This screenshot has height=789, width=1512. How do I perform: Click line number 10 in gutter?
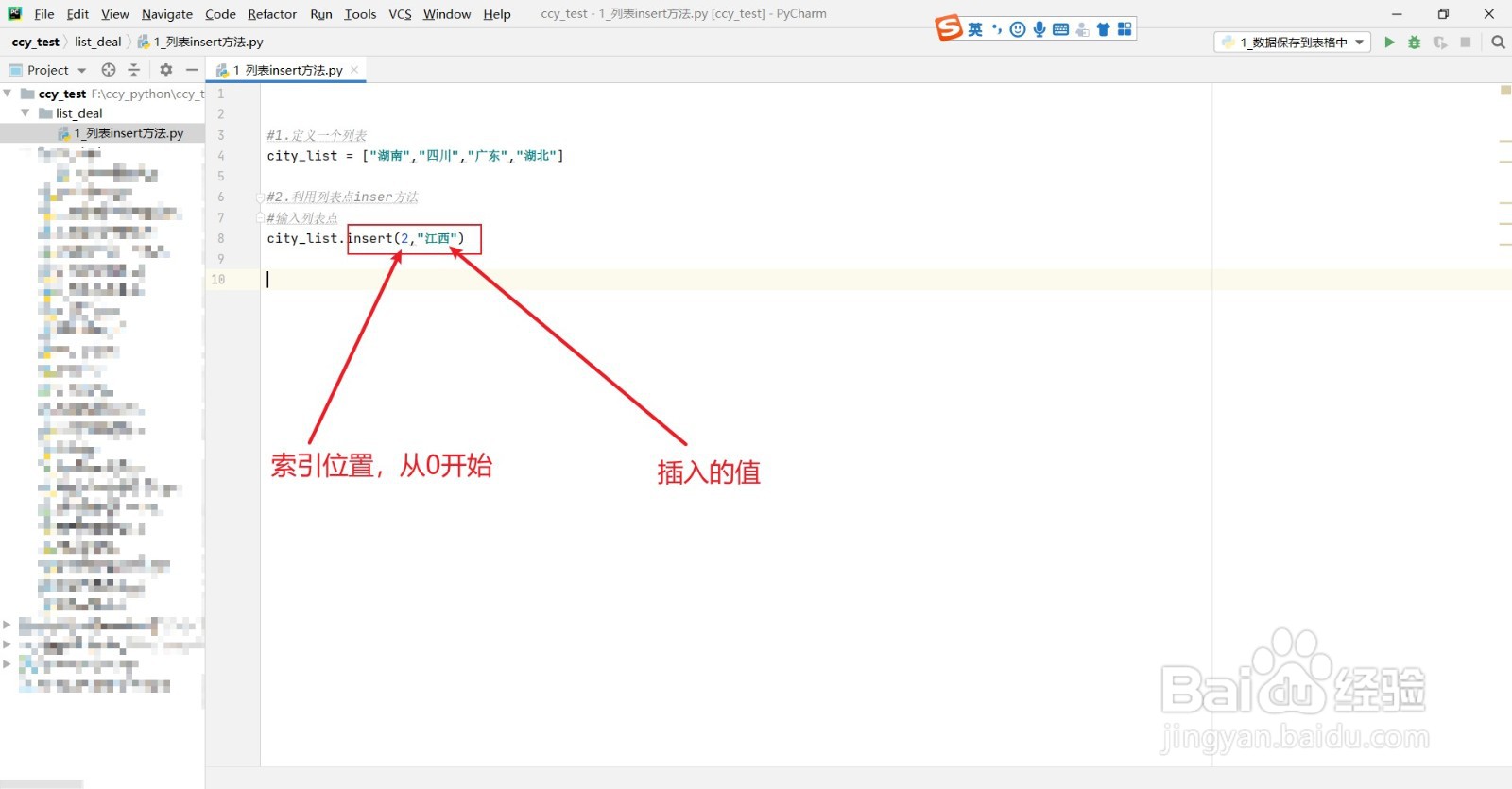point(218,280)
